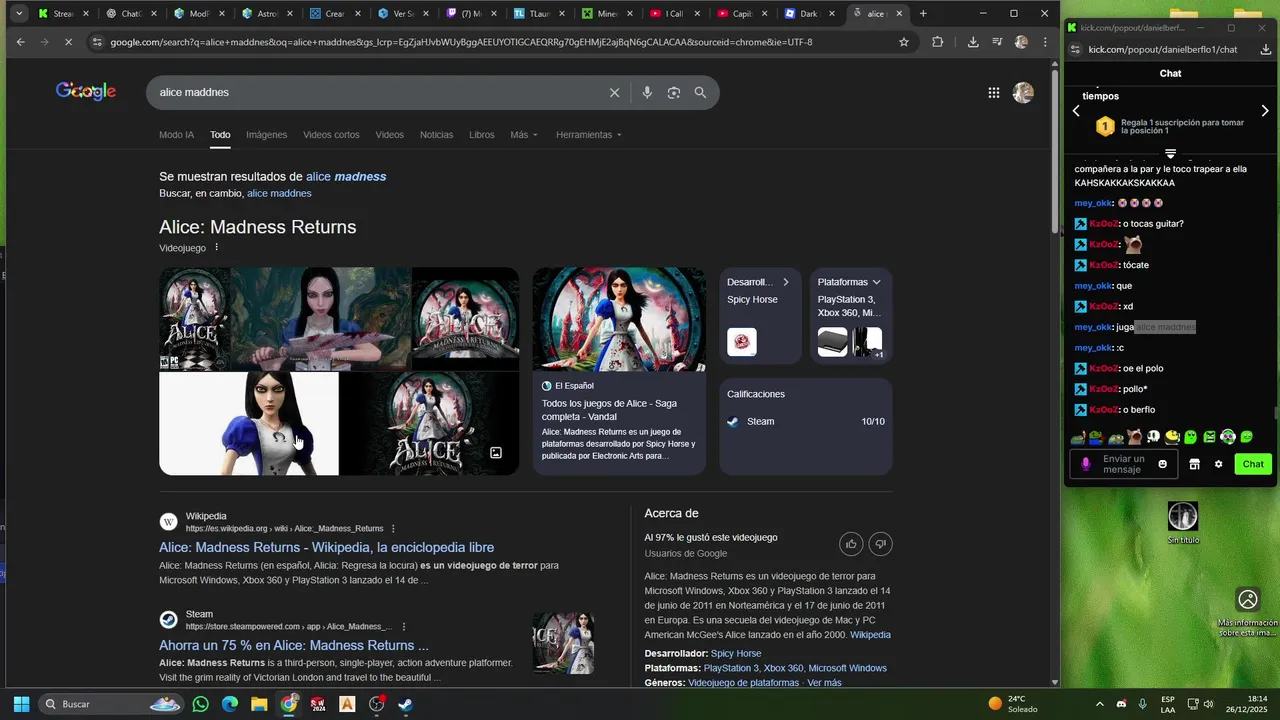Open the Windows Start menu
This screenshot has height=720, width=1280.
21,704
